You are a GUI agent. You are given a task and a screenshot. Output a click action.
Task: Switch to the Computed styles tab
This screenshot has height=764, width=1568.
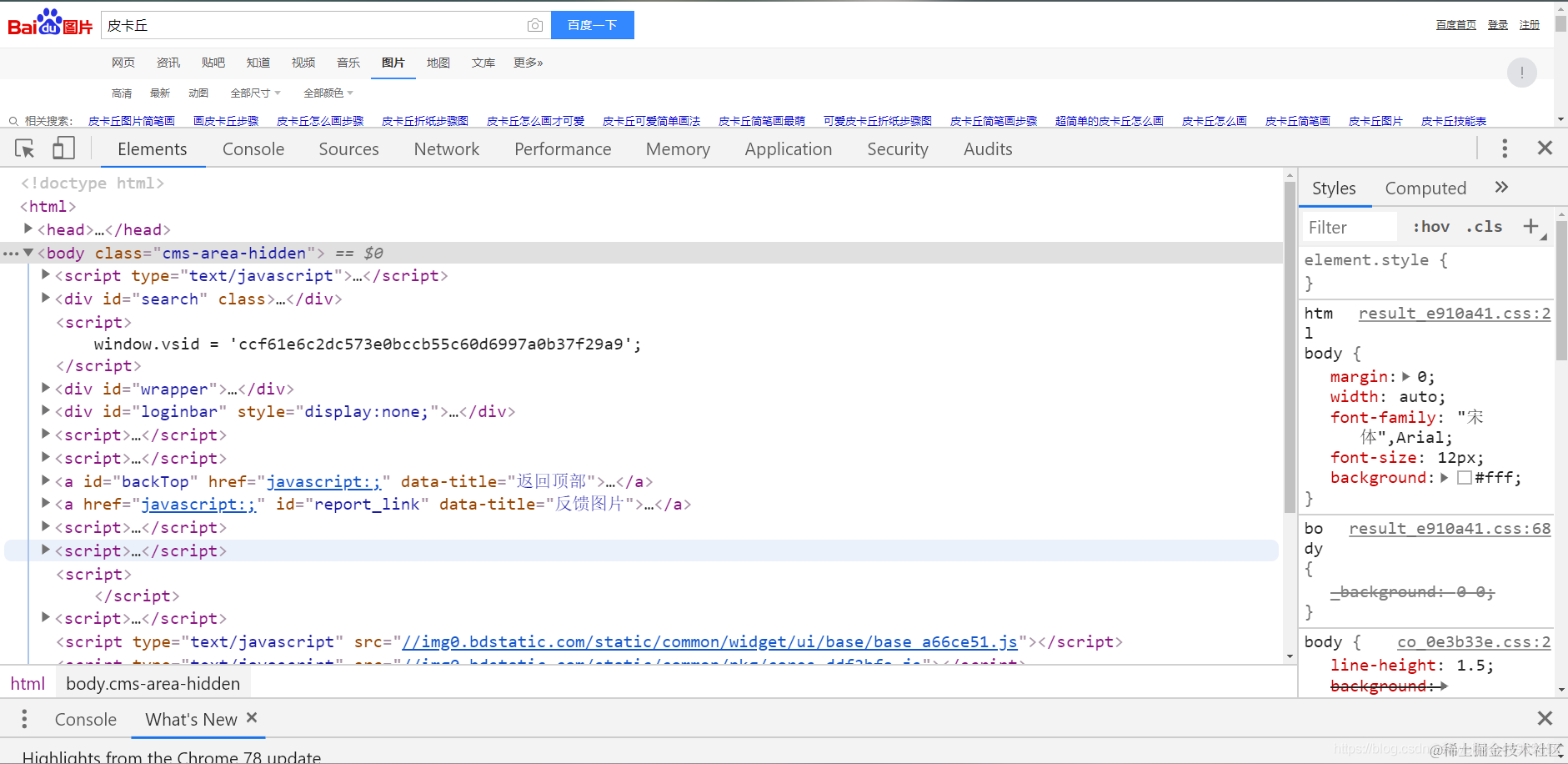click(x=1425, y=188)
